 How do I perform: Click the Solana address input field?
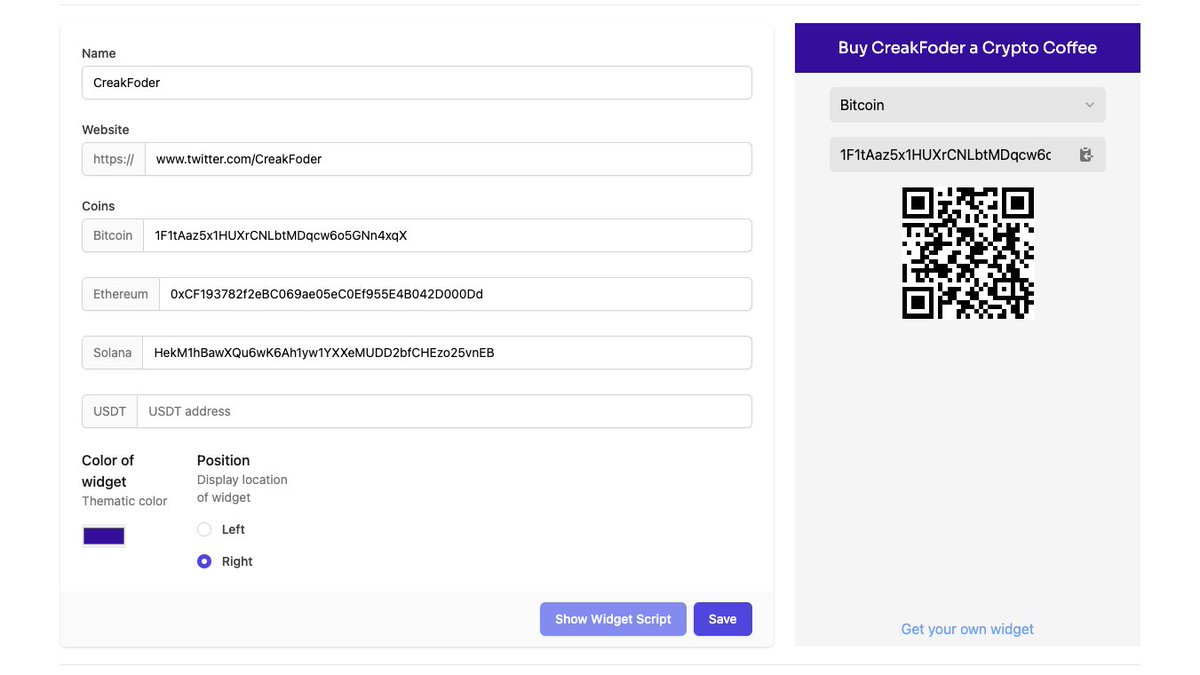tap(447, 353)
